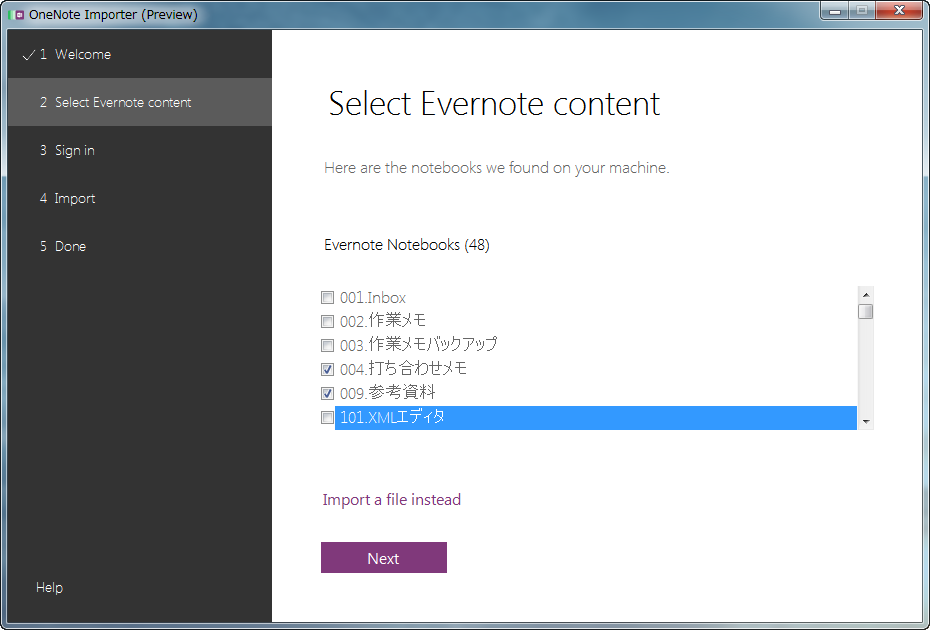930x630 pixels.
Task: Select the 009.参考資料 row text
Action: (x=388, y=393)
